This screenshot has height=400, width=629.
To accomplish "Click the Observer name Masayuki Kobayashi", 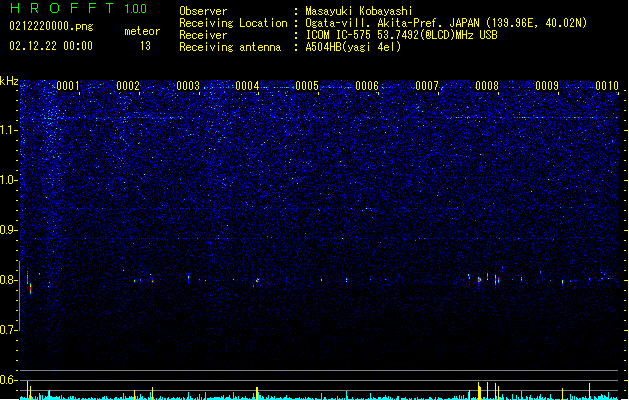I will pyautogui.click(x=359, y=11).
